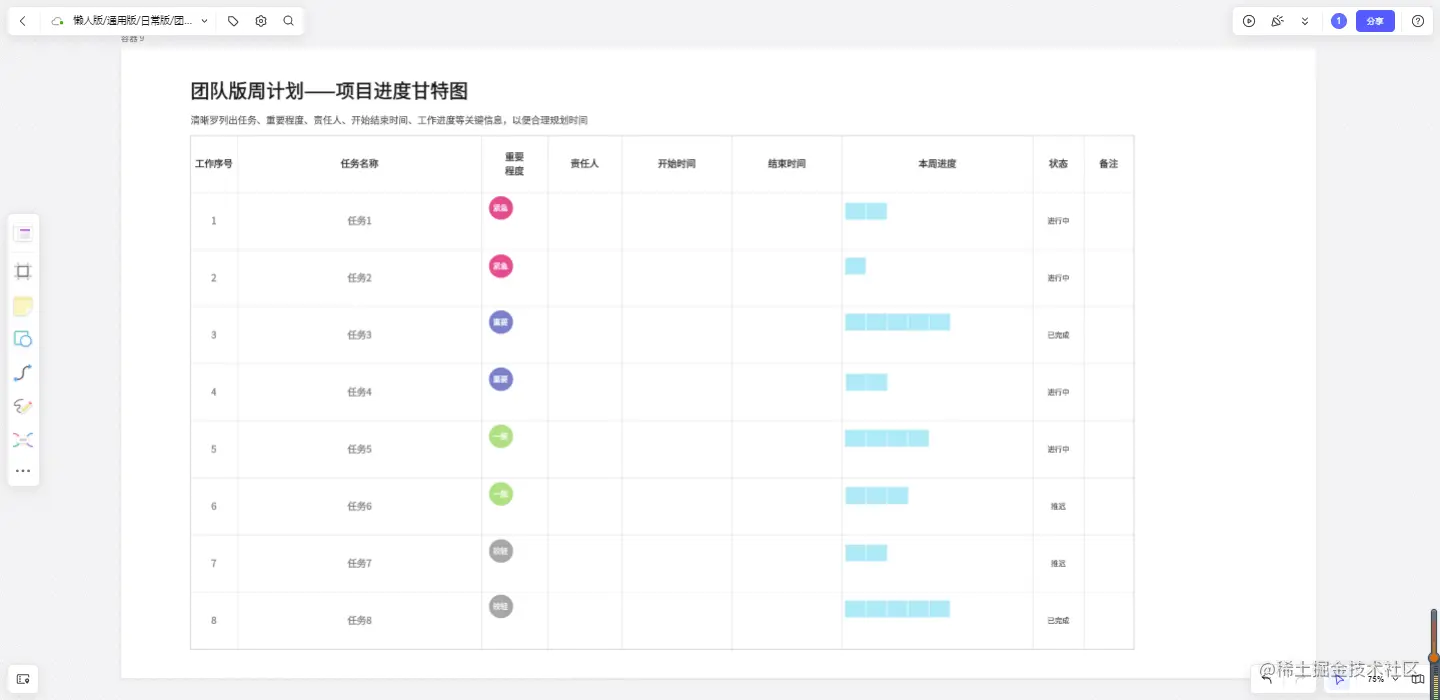Open the frame tool
1440x700 pixels.
[23, 271]
